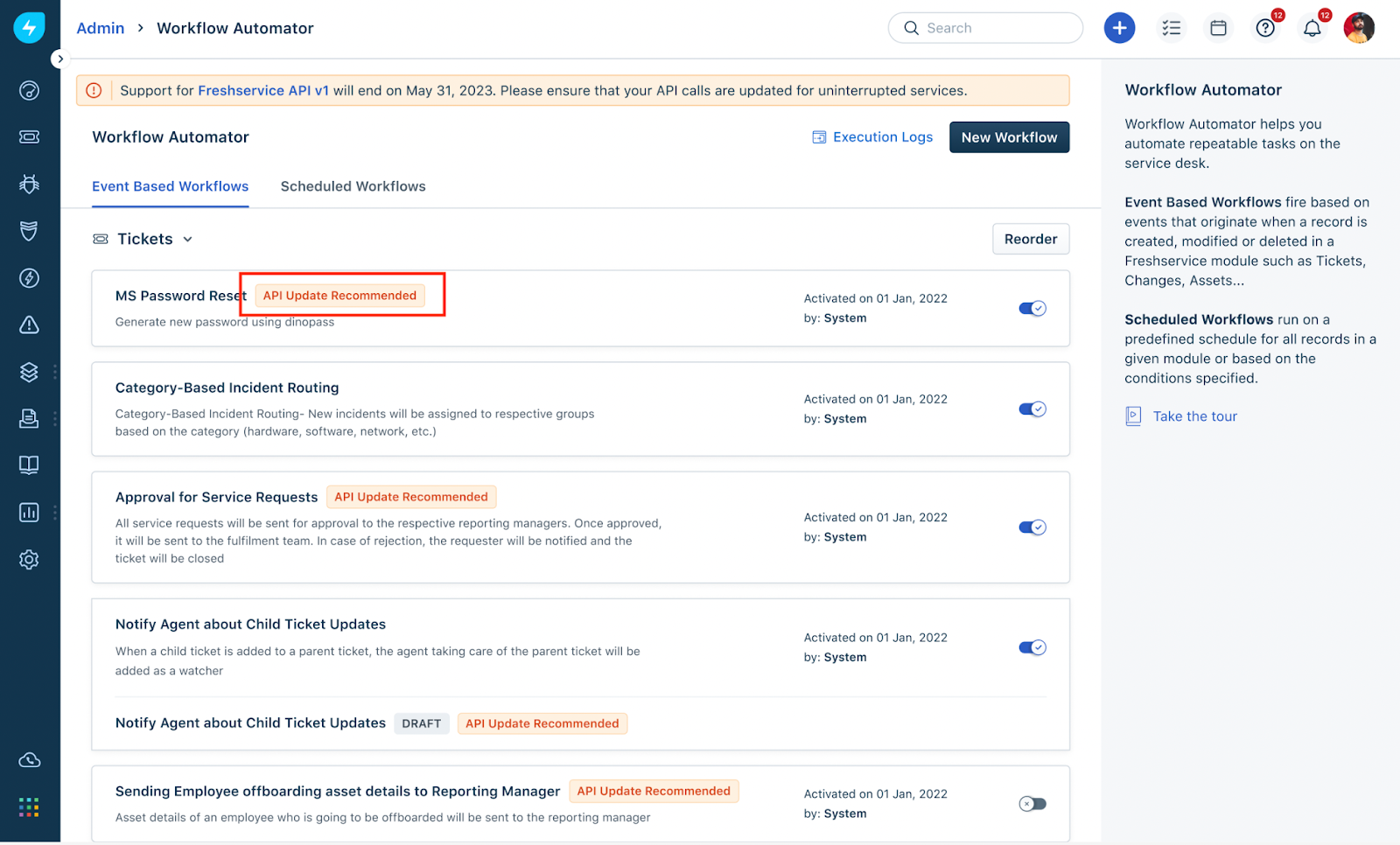Open active Notify Agent about Child Ticket Updates
Screen dimensions: 1400x845
click(x=250, y=624)
